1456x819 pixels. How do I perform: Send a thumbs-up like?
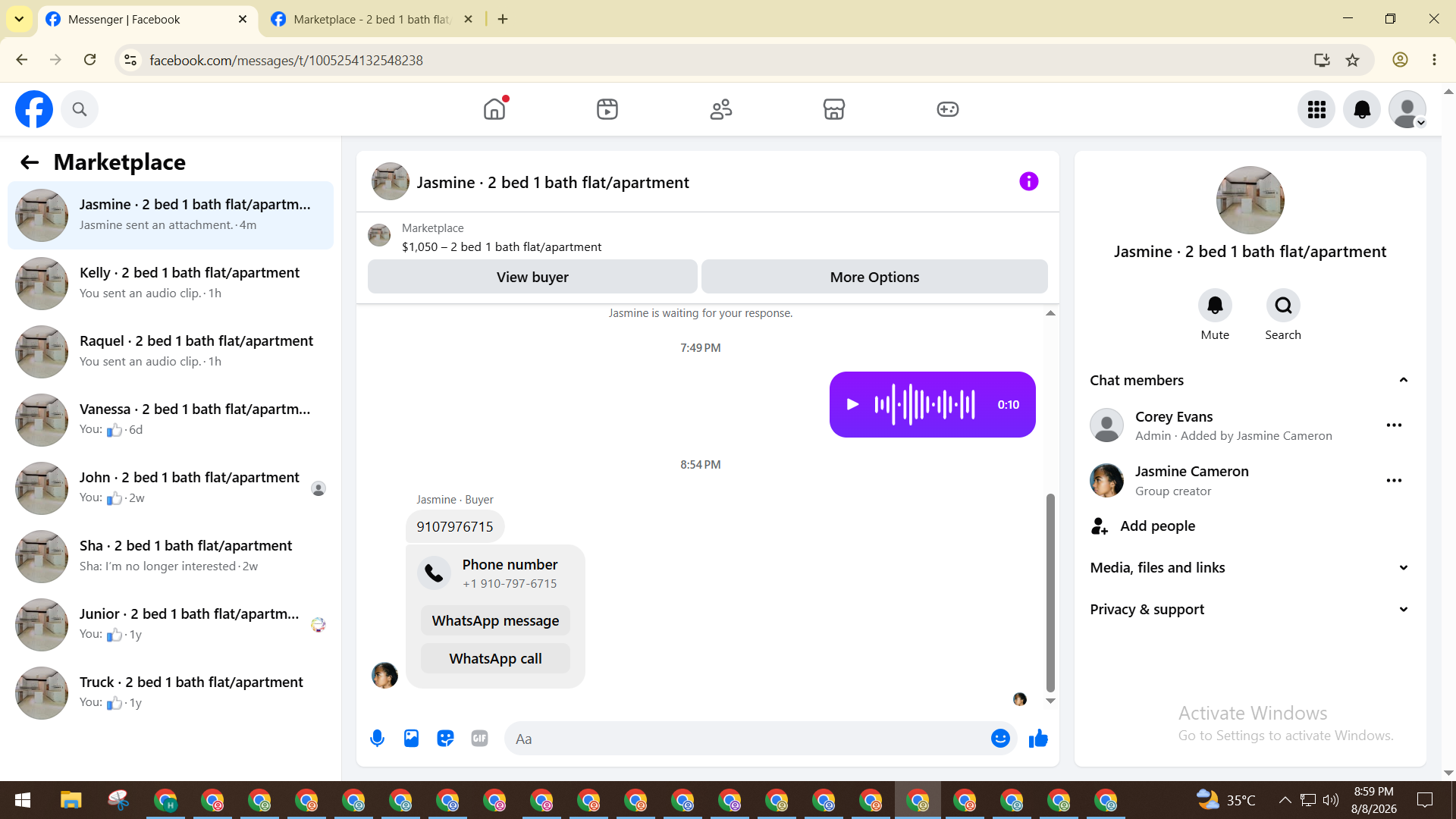pyautogui.click(x=1038, y=739)
